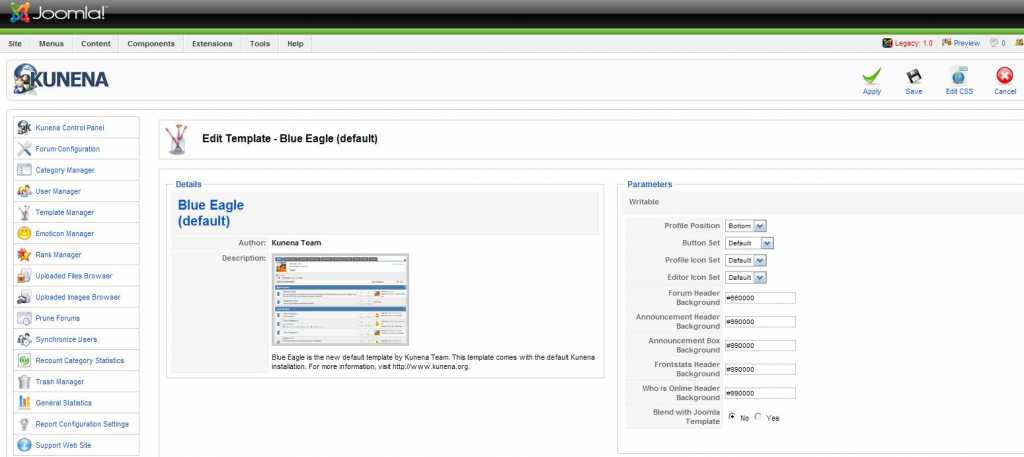Open the Profile Position dropdown
Viewport: 1024px width, 457px height.
tap(745, 225)
